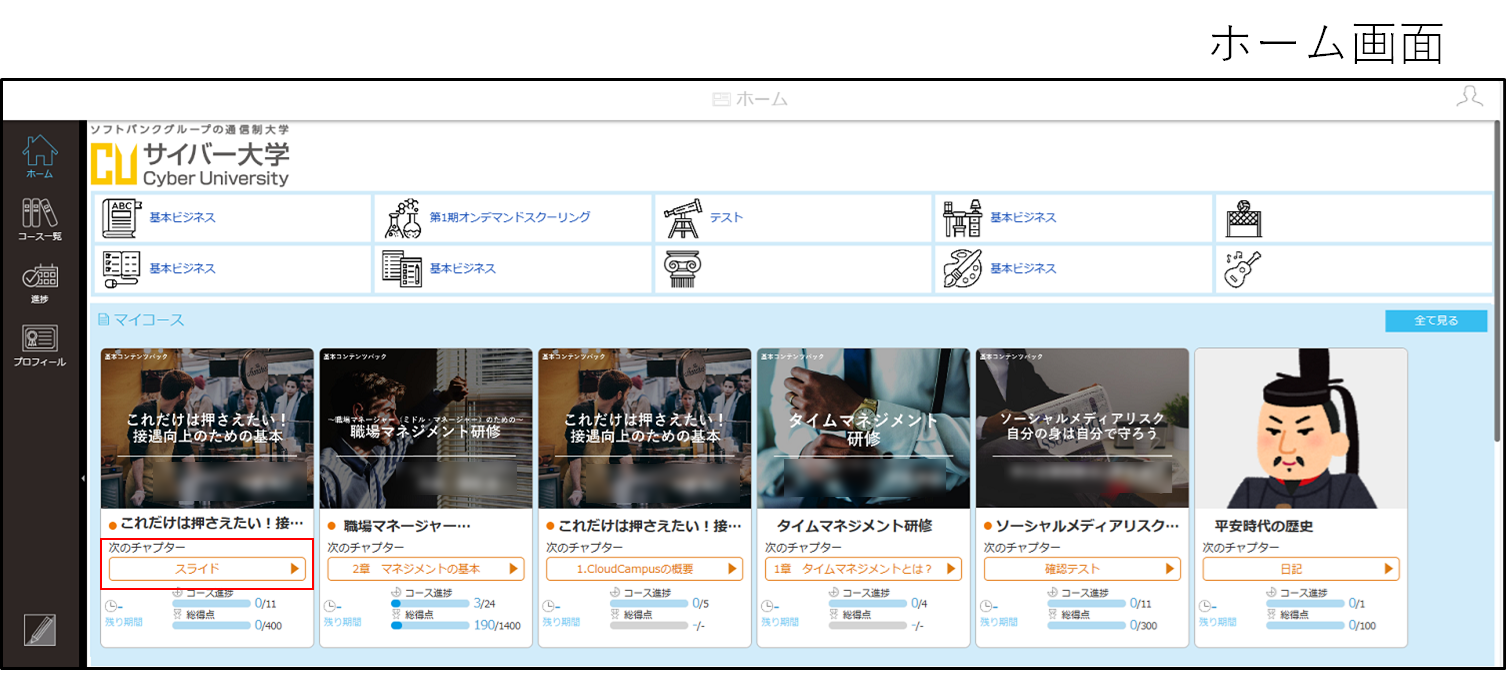Open the 平安時代の歴史 portrait thumbnail
Image resolution: width=1506 pixels, height=673 pixels.
[x=1301, y=428]
